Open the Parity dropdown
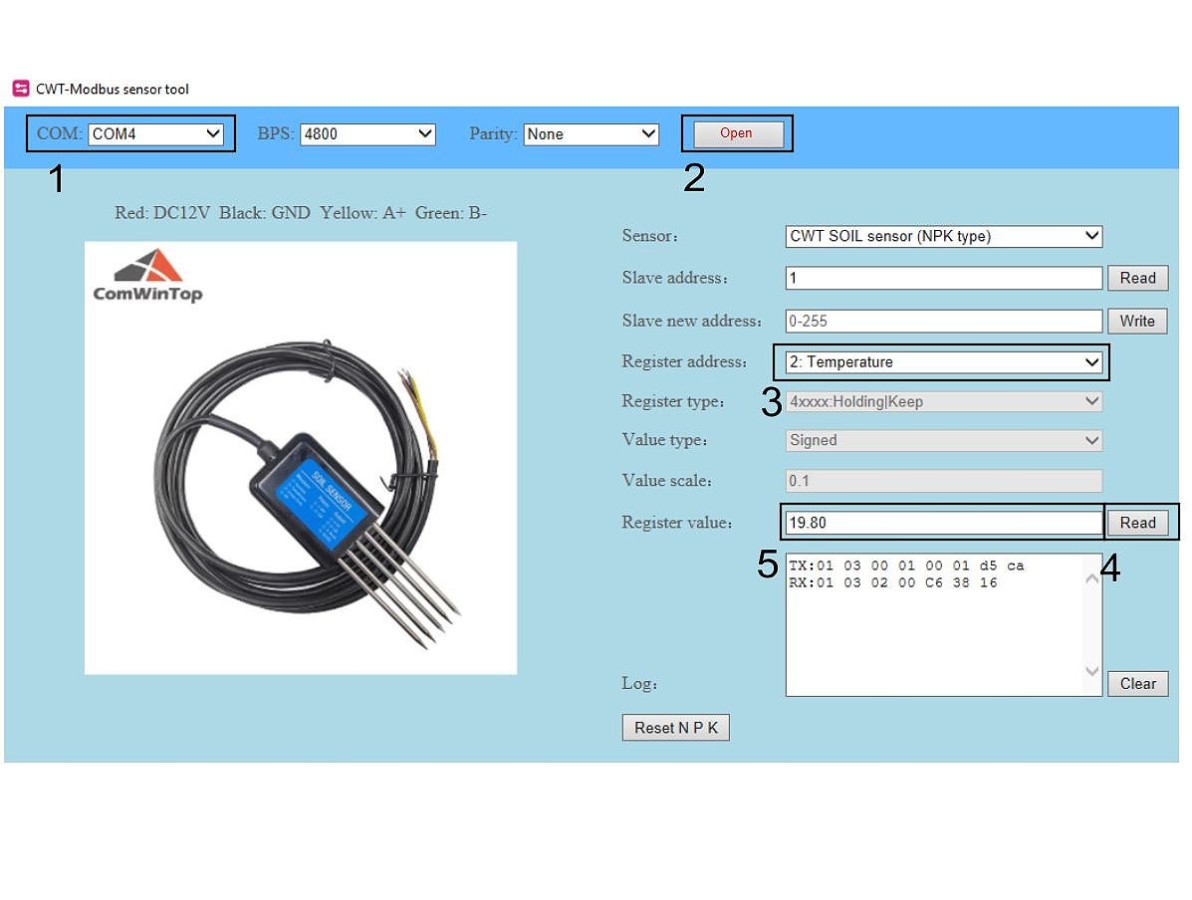1192x900 pixels. pyautogui.click(x=591, y=134)
